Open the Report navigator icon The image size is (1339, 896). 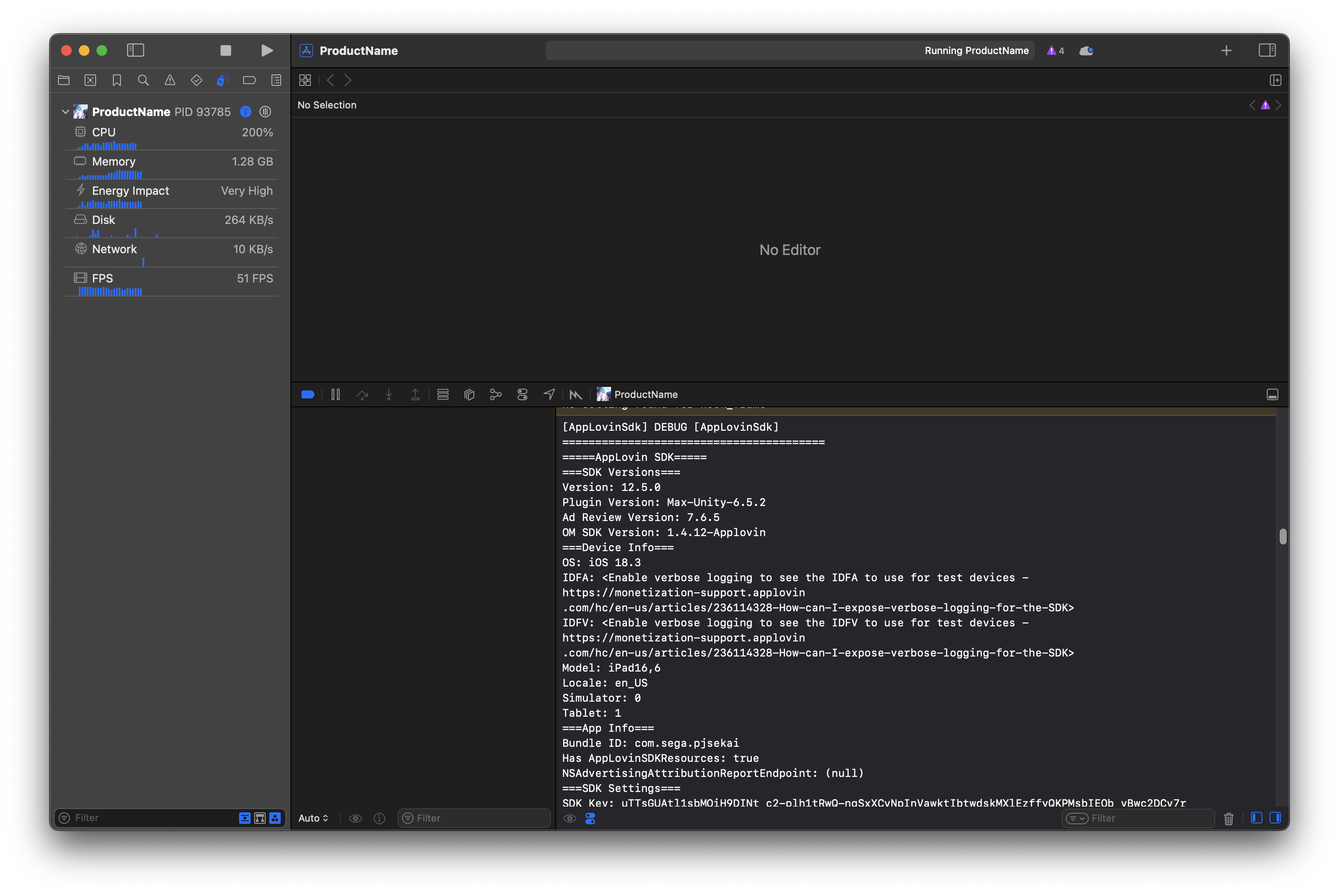coord(276,80)
